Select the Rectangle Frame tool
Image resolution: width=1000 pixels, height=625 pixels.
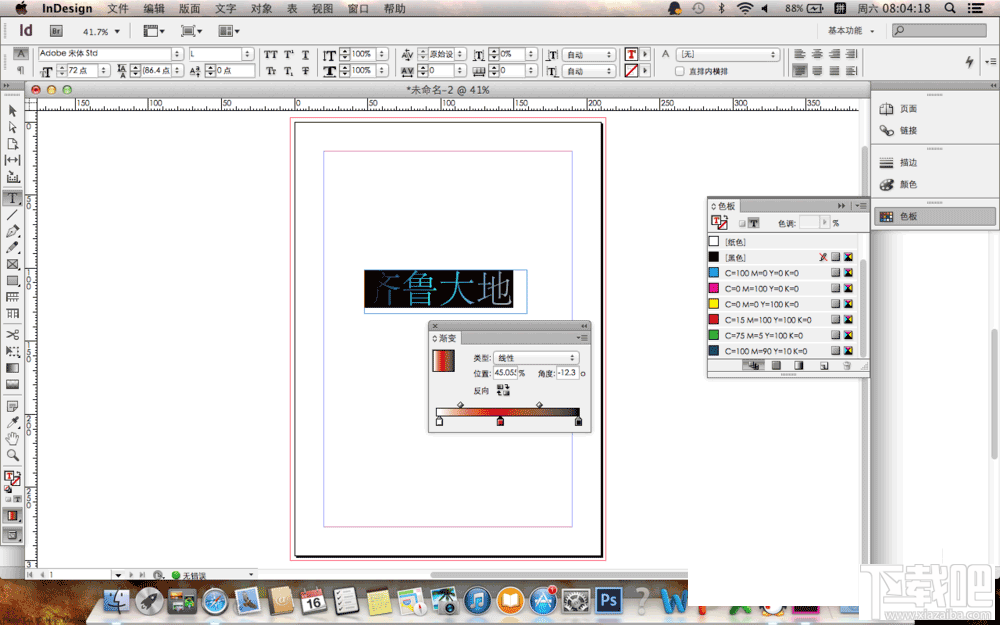12,264
